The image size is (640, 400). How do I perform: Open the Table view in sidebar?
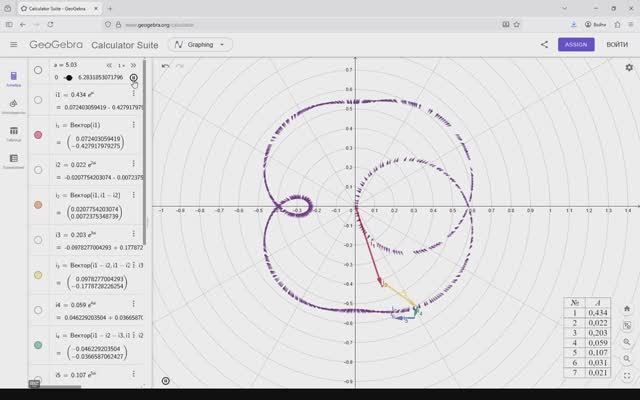[13, 133]
